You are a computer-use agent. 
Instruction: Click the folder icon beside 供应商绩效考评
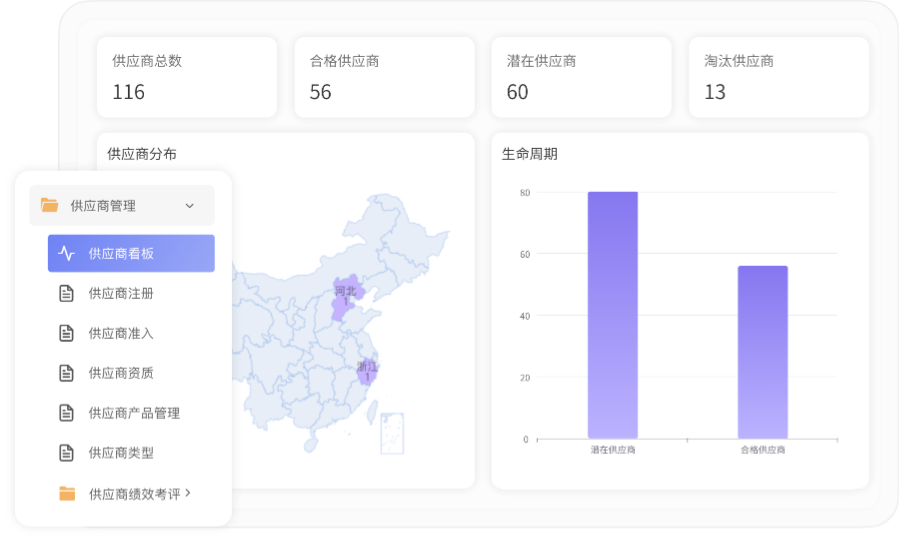point(67,493)
